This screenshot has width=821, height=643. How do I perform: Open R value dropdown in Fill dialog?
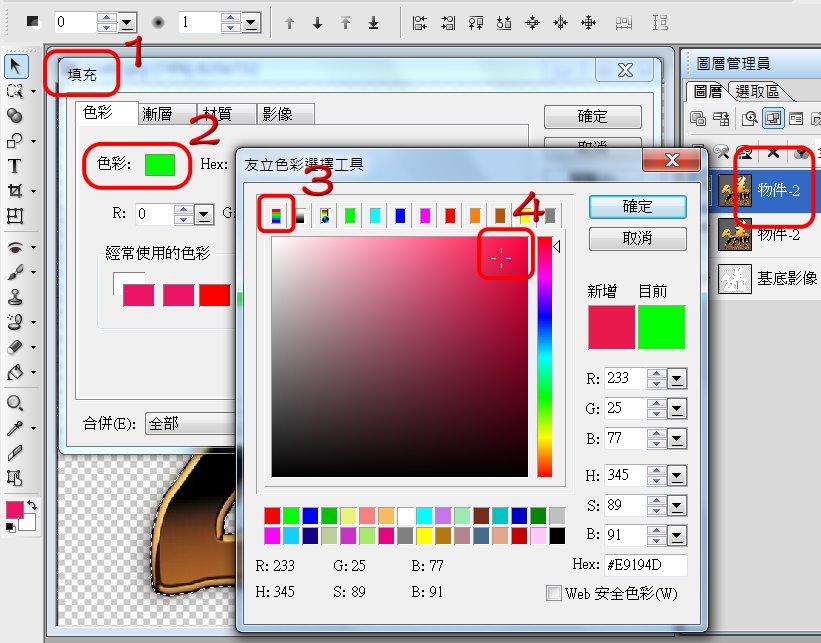(204, 214)
